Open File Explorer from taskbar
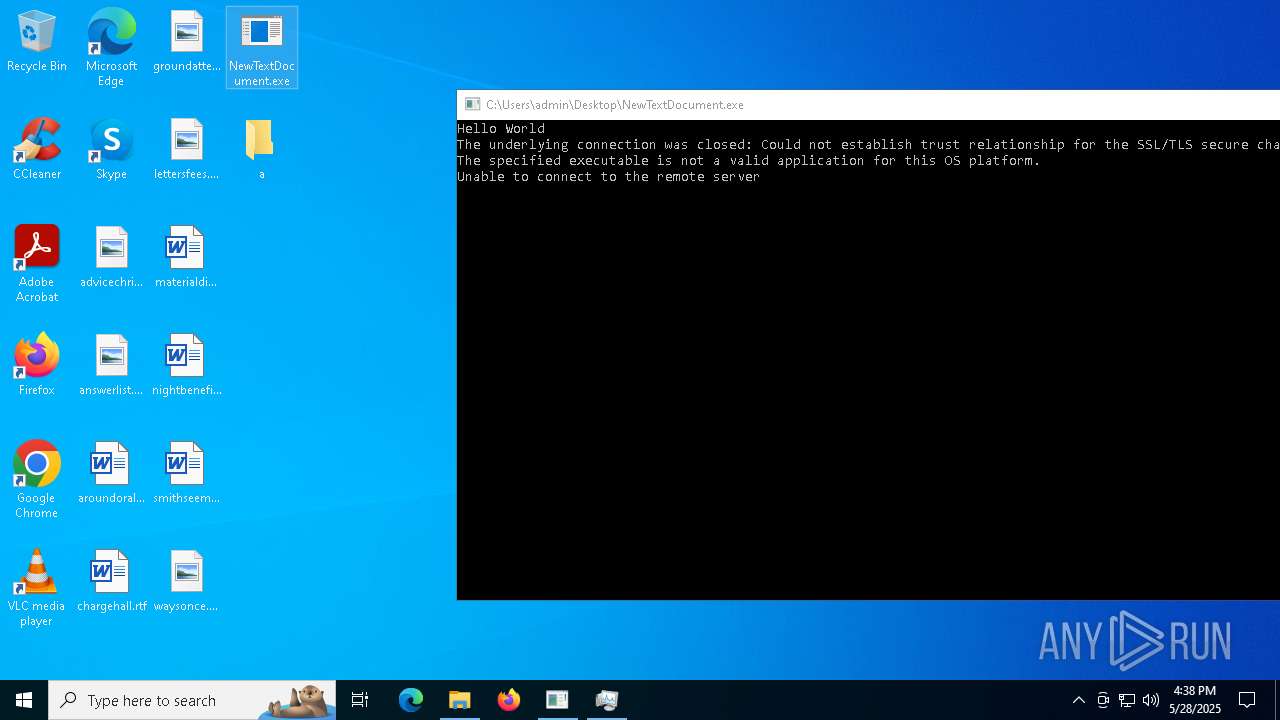Image resolution: width=1280 pixels, height=720 pixels. click(460, 700)
